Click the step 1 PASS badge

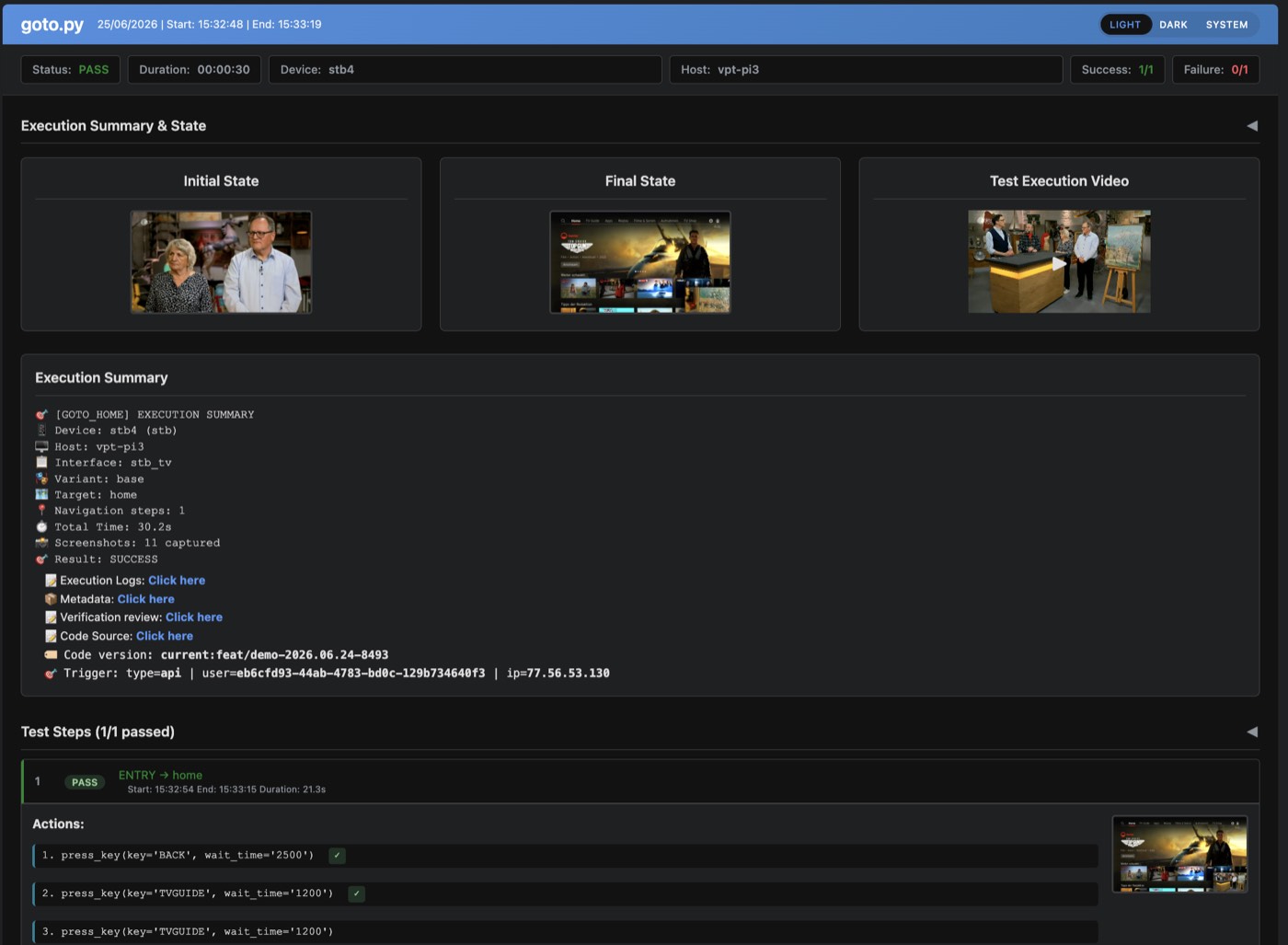point(85,782)
